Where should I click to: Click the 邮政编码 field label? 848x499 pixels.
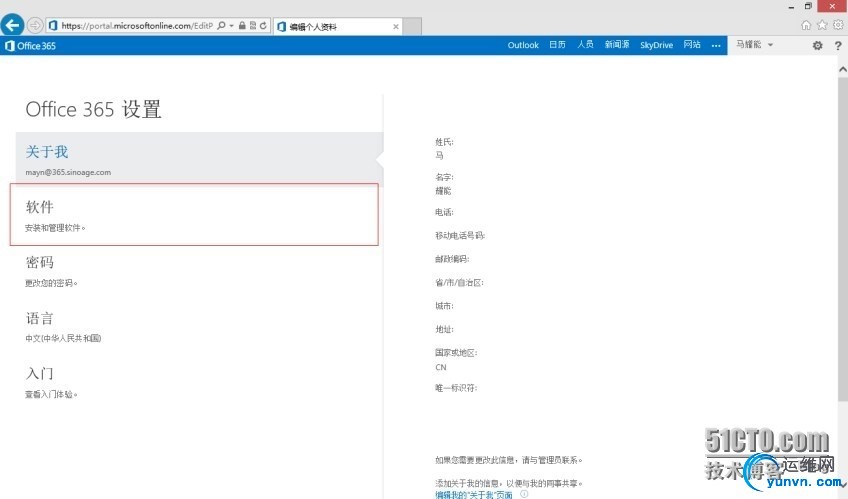[452, 259]
